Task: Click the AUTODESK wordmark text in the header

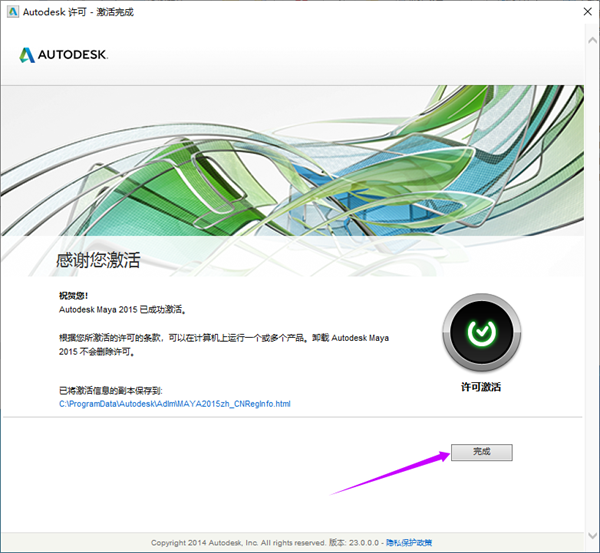Action: click(74, 54)
